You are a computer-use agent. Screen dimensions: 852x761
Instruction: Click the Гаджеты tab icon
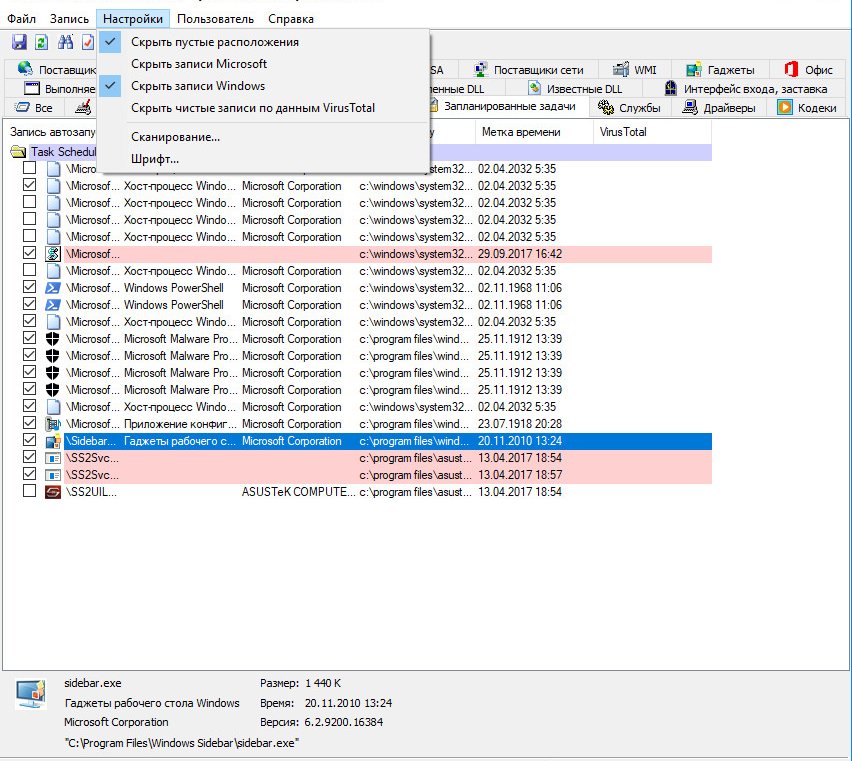click(693, 70)
